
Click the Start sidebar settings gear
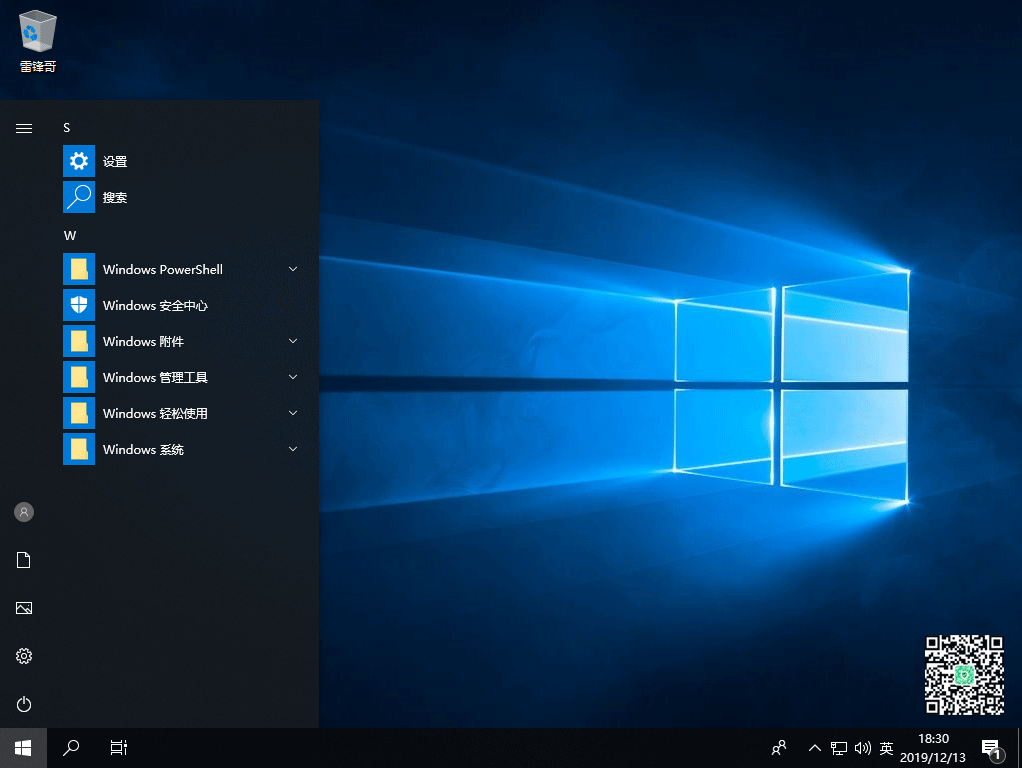(24, 656)
